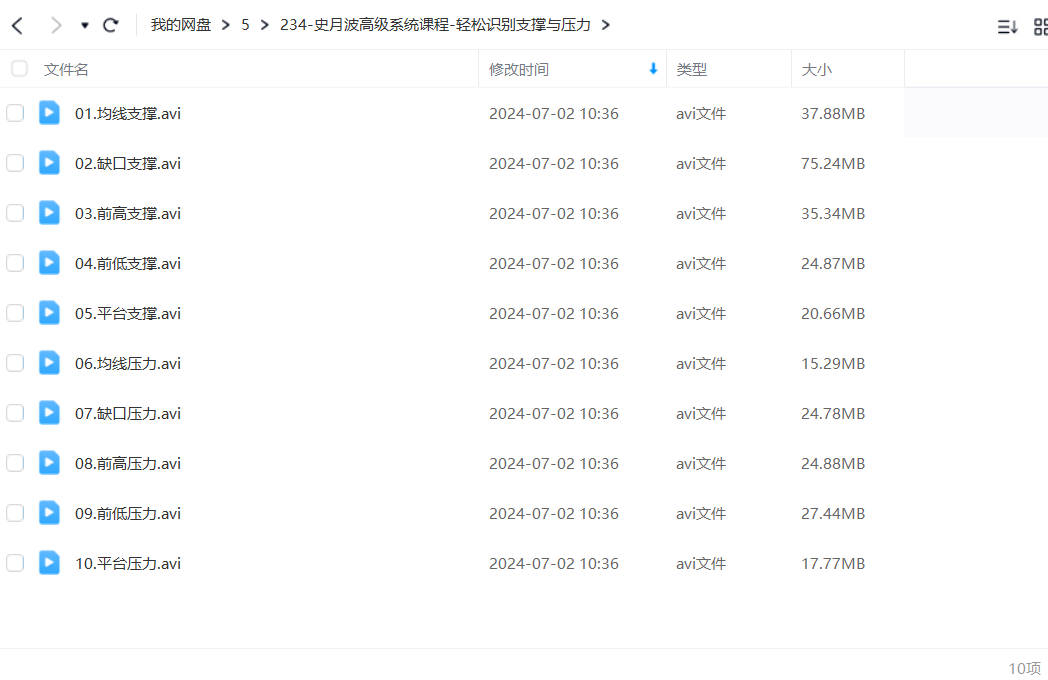Check the box for 04.前低支撑.avi
Screen dimensions: 1048x680
pos(15,263)
